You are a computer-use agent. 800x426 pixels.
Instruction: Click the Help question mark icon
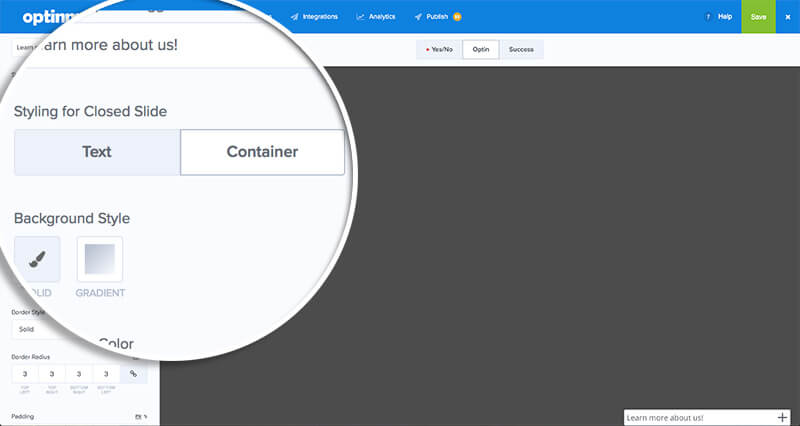[x=708, y=17]
